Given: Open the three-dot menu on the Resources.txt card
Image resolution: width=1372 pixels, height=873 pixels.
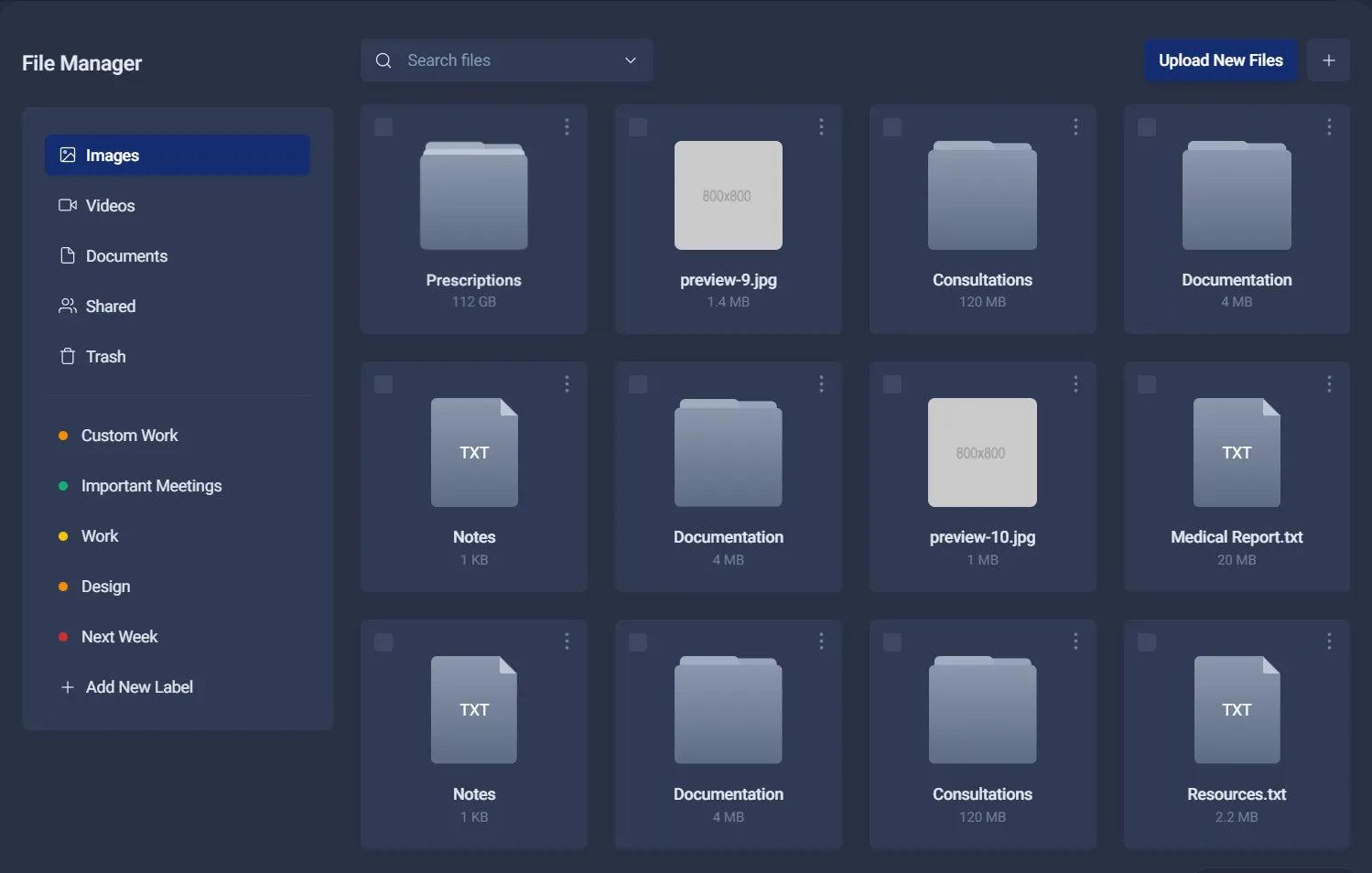Looking at the screenshot, I should 1330,641.
